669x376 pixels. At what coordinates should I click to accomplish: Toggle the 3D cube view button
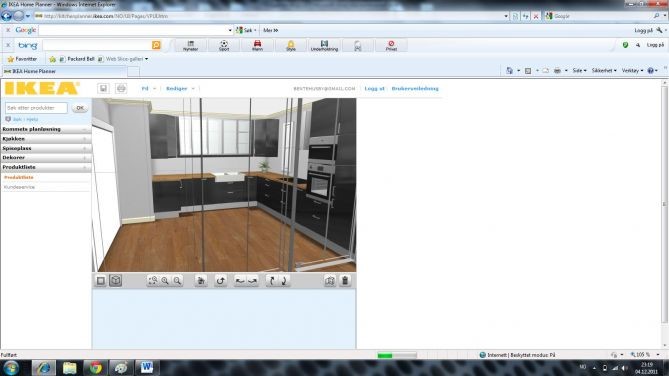pos(116,280)
